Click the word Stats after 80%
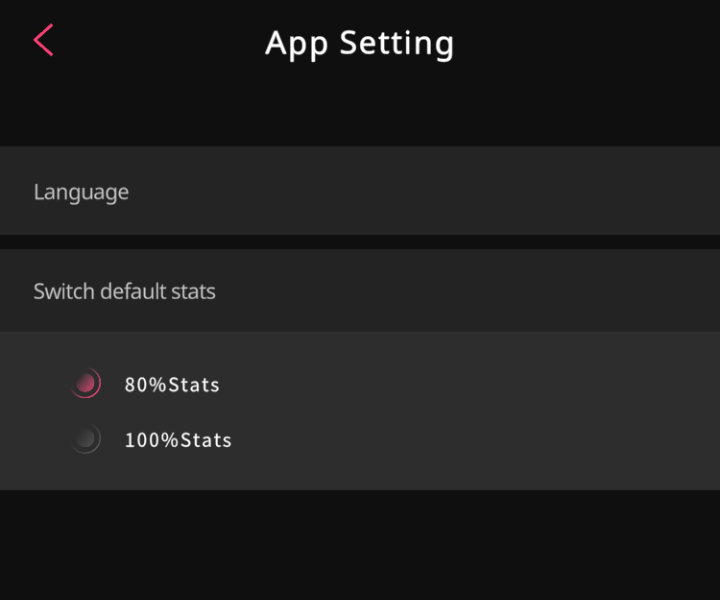This screenshot has height=600, width=720. [194, 385]
